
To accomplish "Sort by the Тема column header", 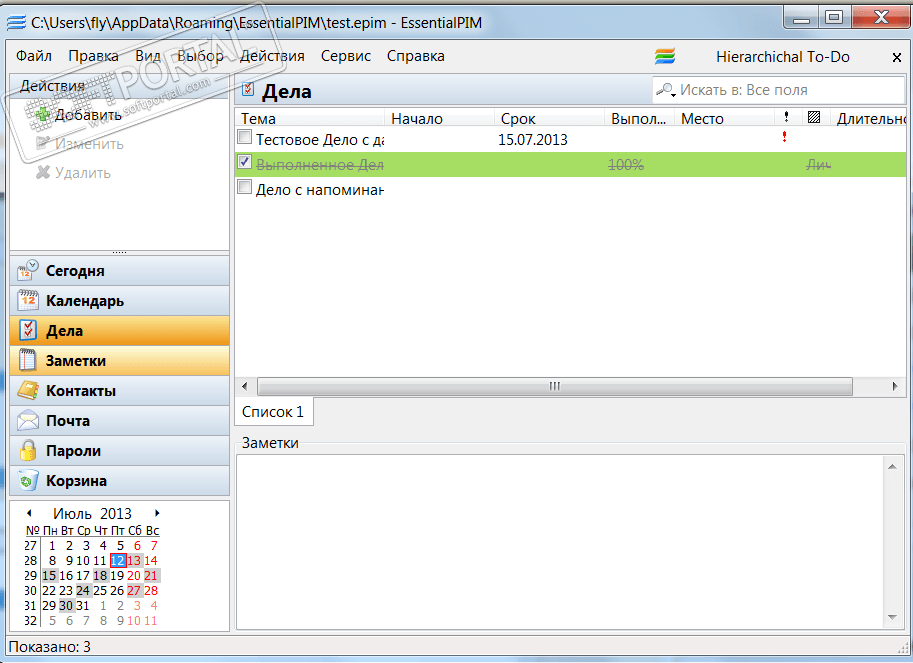I will 309,118.
